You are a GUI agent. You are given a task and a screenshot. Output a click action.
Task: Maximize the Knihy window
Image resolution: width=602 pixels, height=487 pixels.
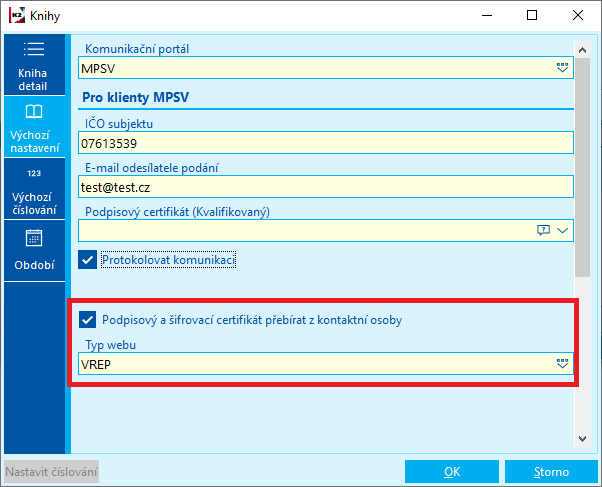[x=532, y=15]
